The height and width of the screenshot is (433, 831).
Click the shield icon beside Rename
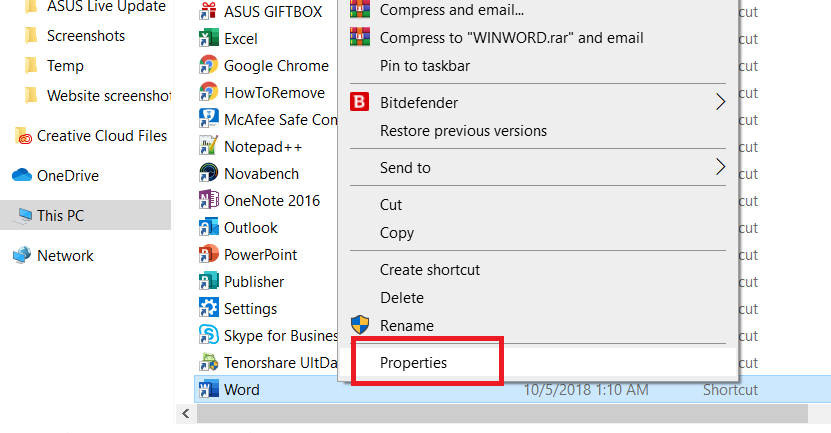tap(360, 325)
